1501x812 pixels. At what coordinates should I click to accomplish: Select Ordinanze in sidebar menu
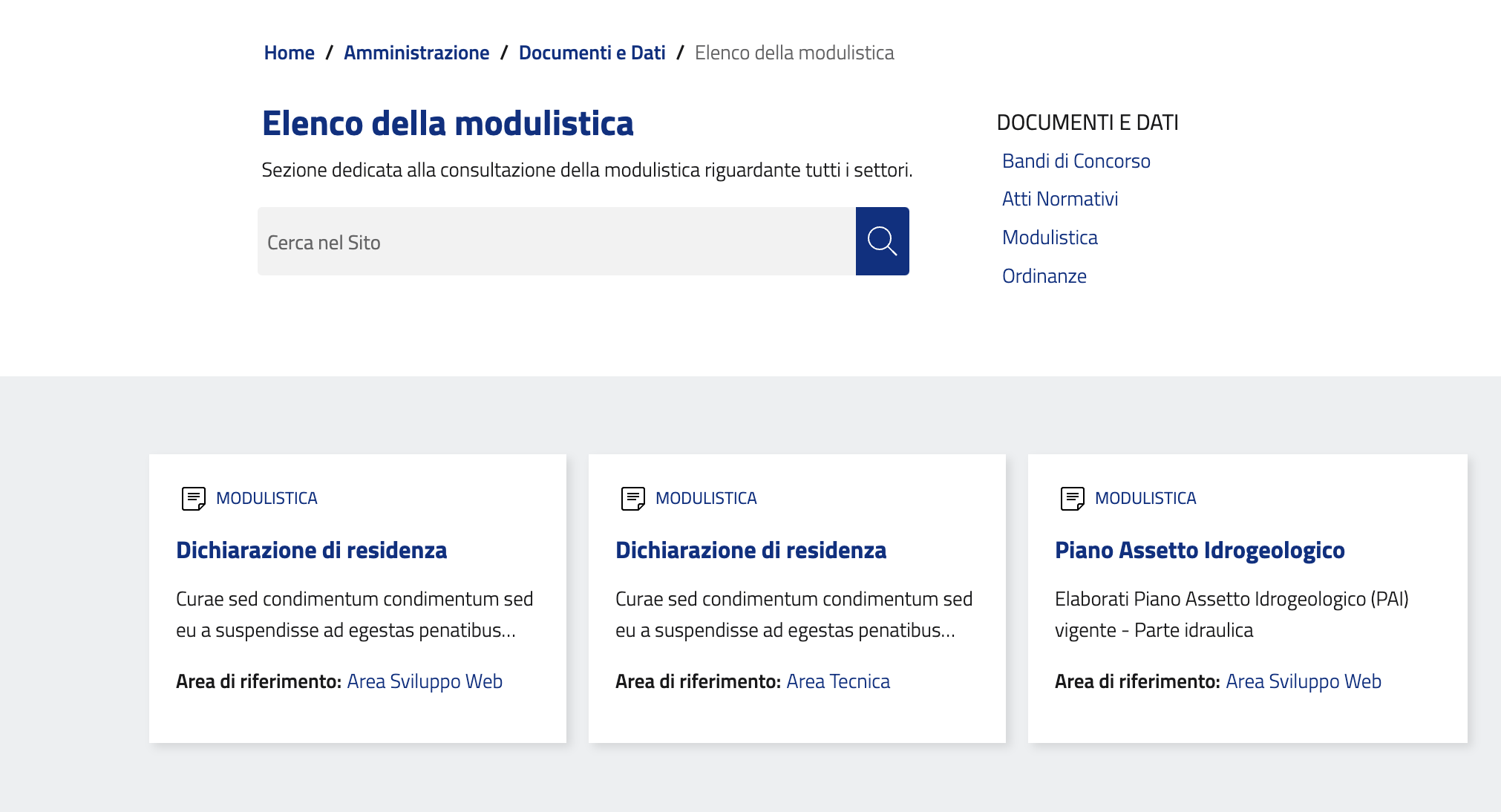point(1044,276)
